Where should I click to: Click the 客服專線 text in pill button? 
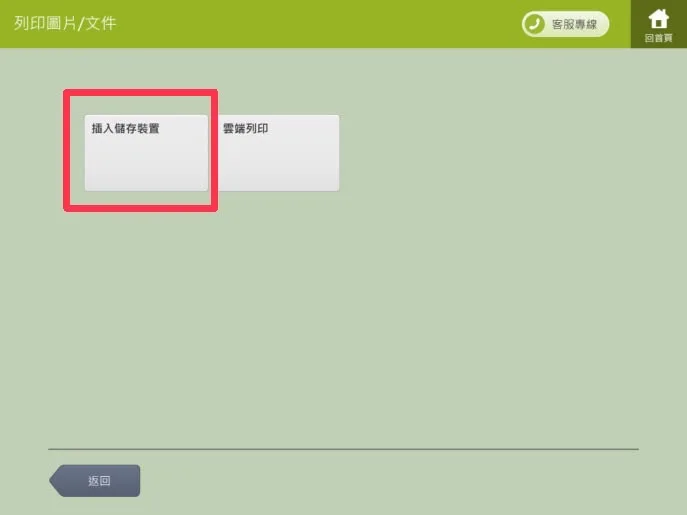click(574, 25)
